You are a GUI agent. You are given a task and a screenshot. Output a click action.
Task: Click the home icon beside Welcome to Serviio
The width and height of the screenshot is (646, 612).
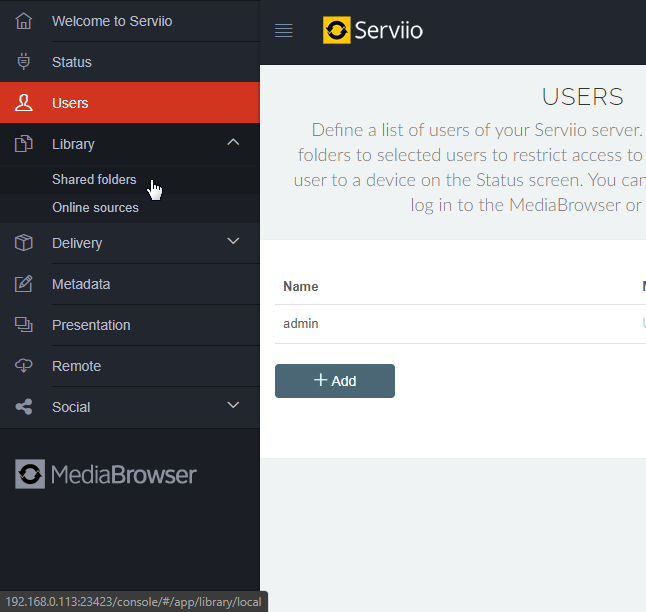pos(23,21)
